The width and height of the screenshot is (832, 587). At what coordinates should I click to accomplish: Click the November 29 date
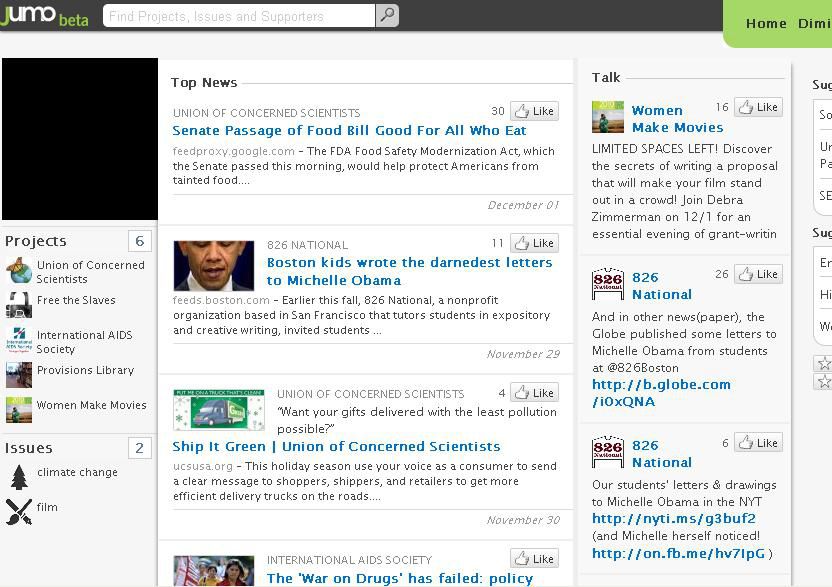point(523,354)
